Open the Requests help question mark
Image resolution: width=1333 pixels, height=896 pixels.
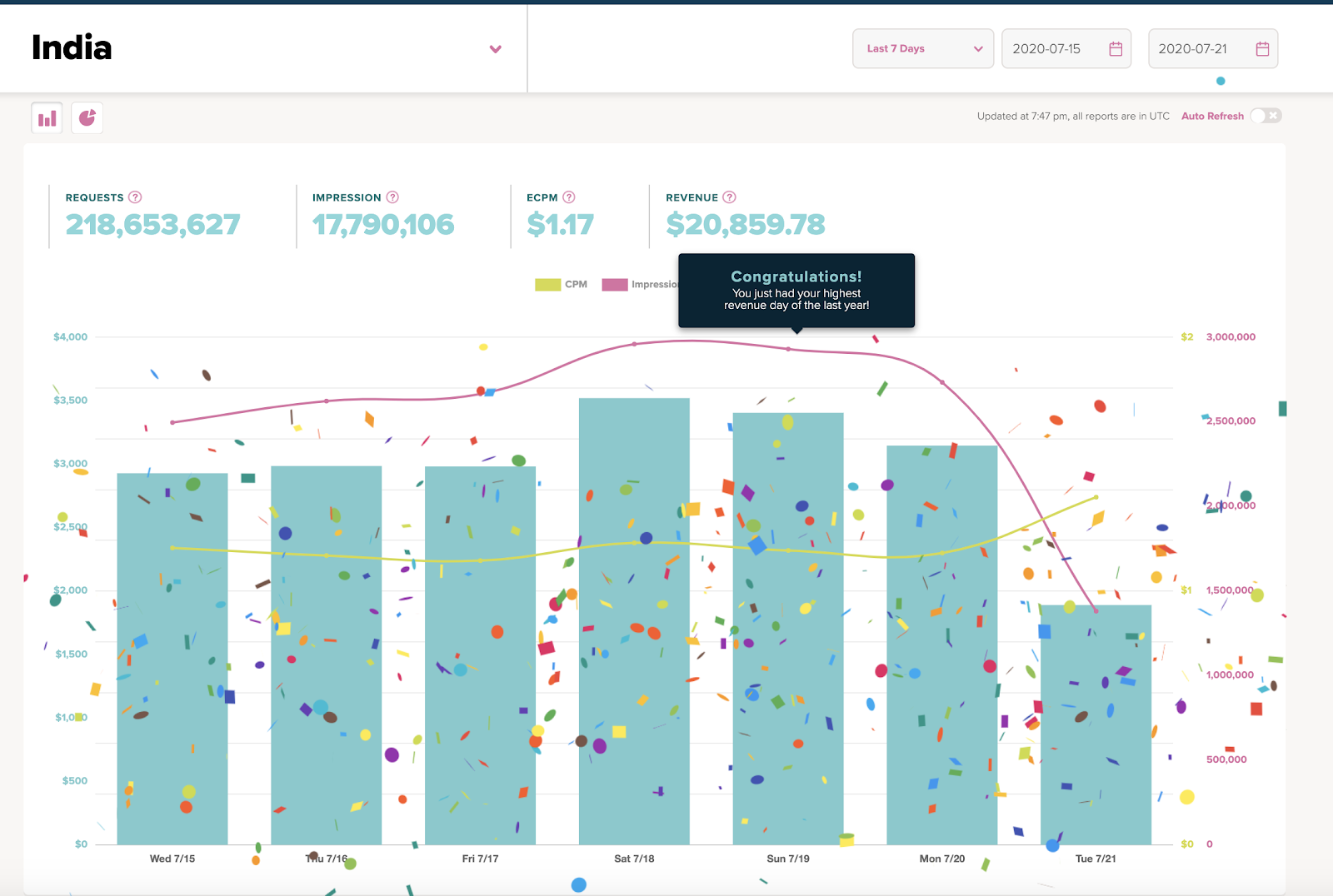click(x=135, y=197)
